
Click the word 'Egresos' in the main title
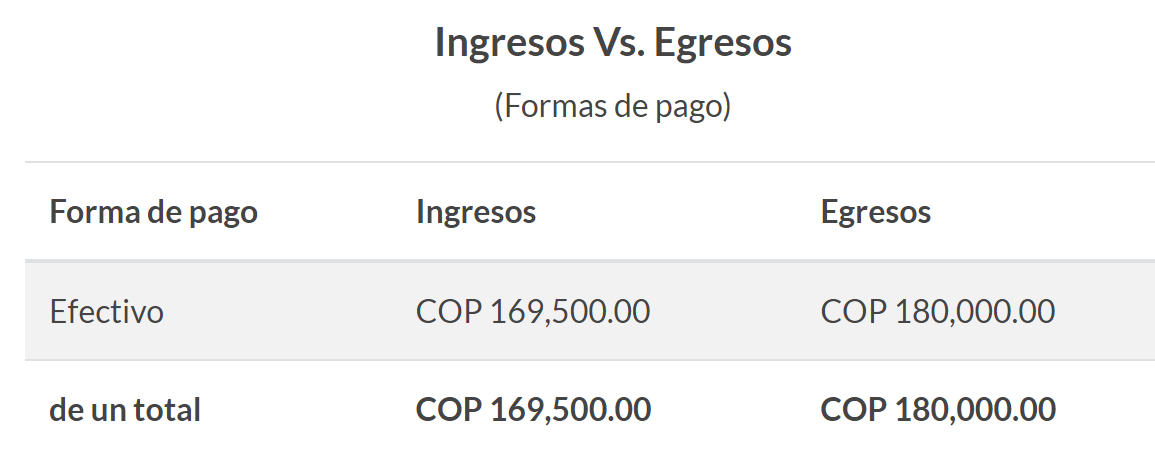723,44
